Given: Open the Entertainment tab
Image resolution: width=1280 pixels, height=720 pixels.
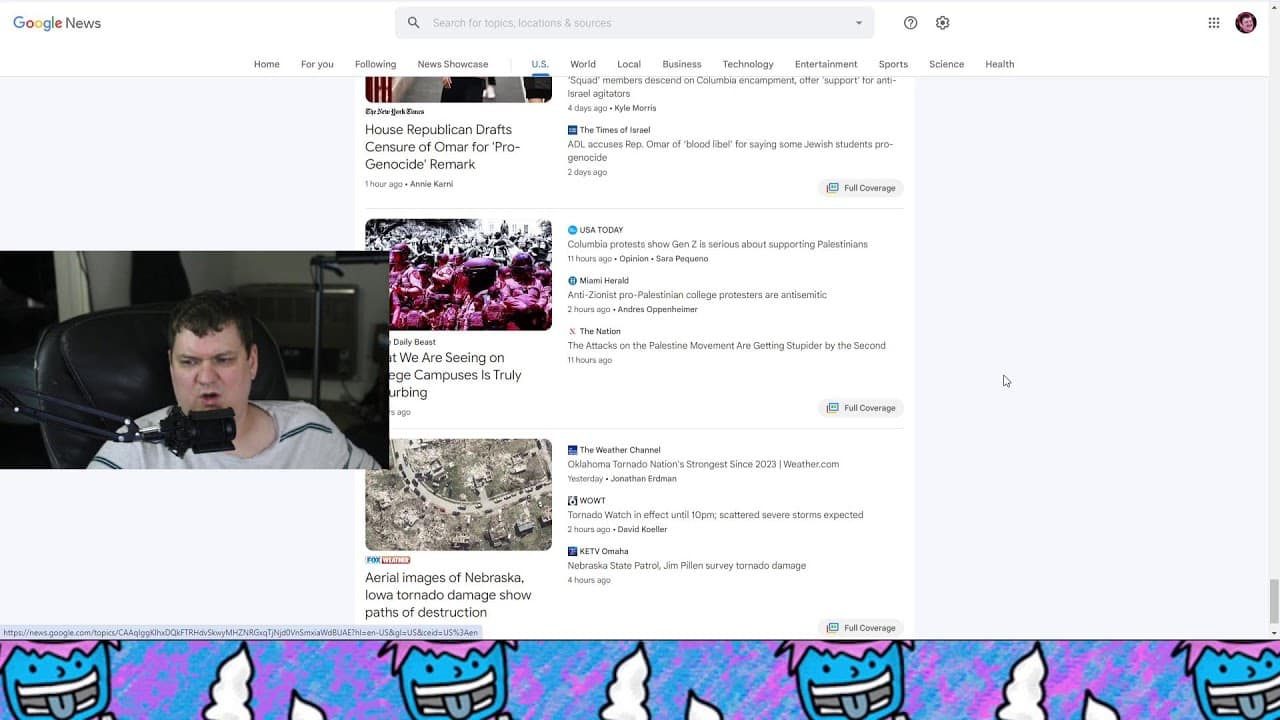Looking at the screenshot, I should click(826, 64).
